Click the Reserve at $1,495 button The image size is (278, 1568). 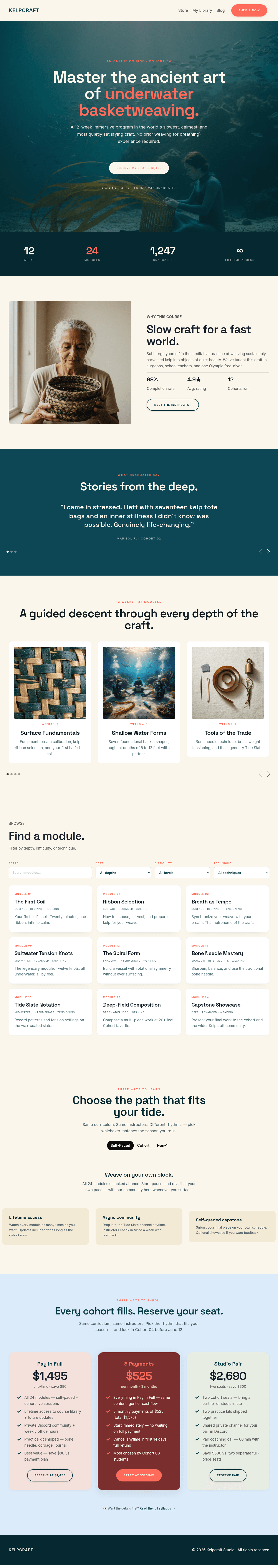click(50, 1476)
